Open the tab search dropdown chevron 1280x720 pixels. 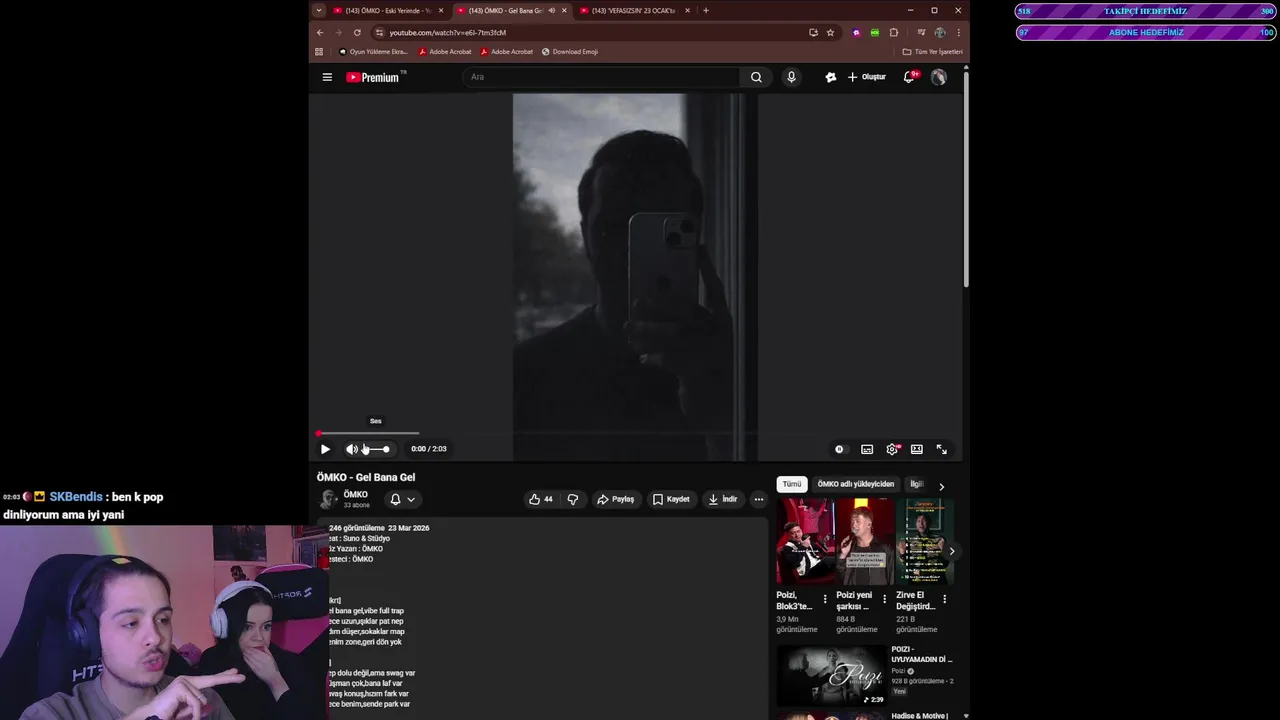[319, 10]
